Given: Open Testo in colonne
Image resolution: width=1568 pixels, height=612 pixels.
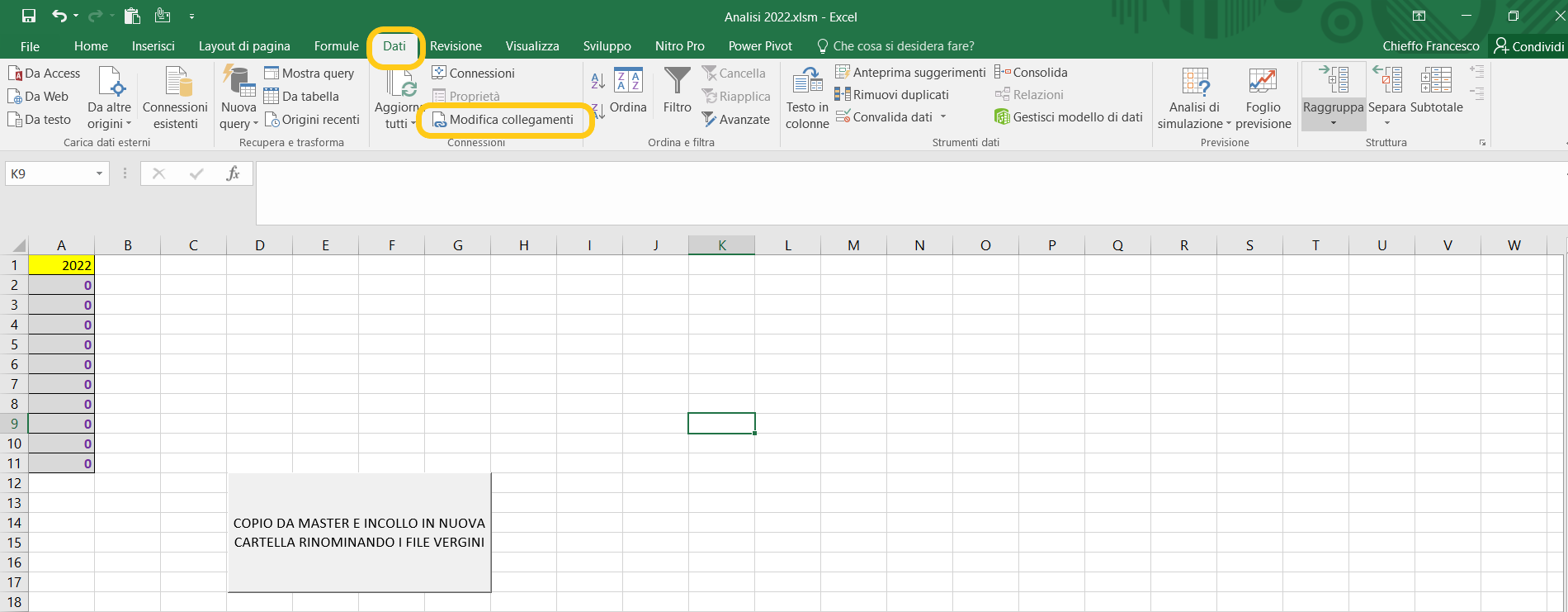Looking at the screenshot, I should (807, 98).
